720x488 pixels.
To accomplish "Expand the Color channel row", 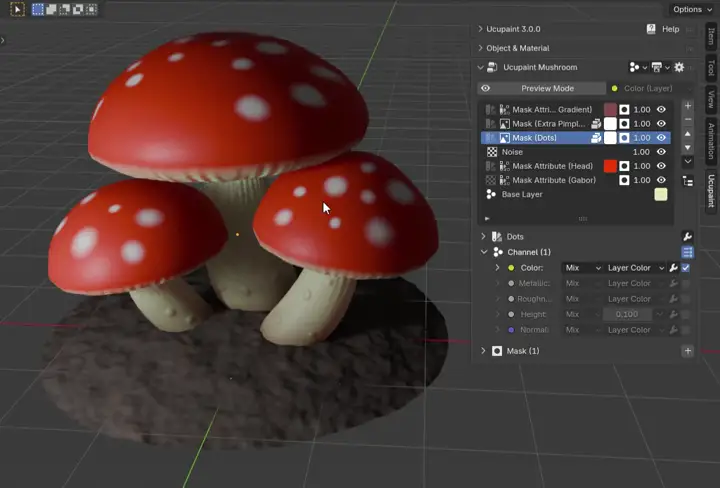I will click(x=497, y=268).
